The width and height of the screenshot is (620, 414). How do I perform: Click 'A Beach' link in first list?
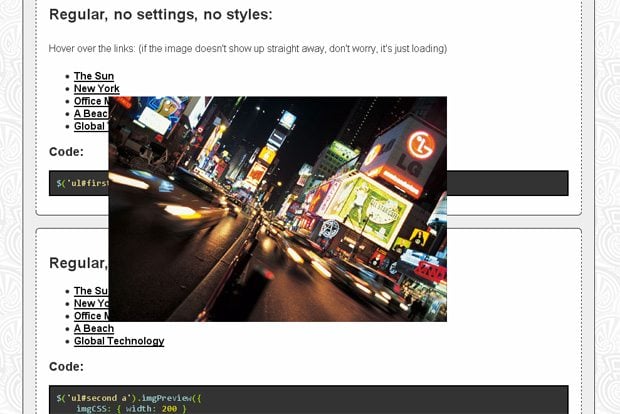(90, 114)
